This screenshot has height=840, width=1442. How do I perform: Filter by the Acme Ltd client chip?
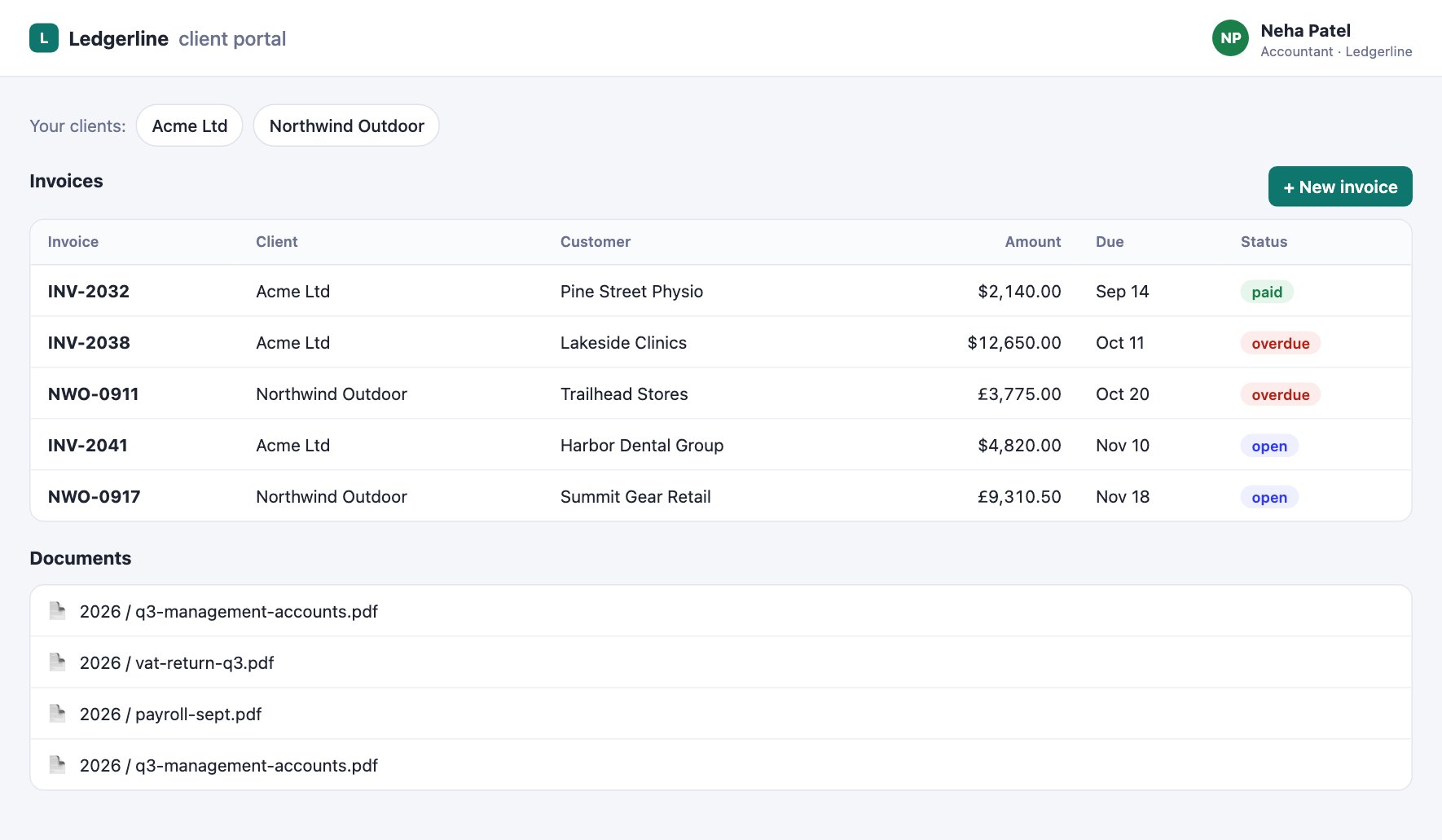point(189,125)
